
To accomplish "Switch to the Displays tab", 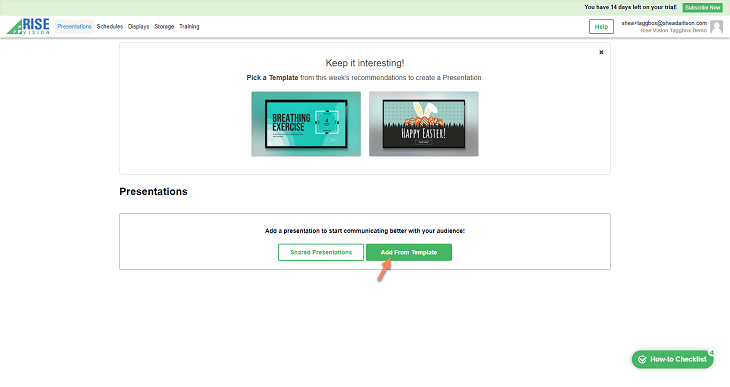I will tap(139, 27).
